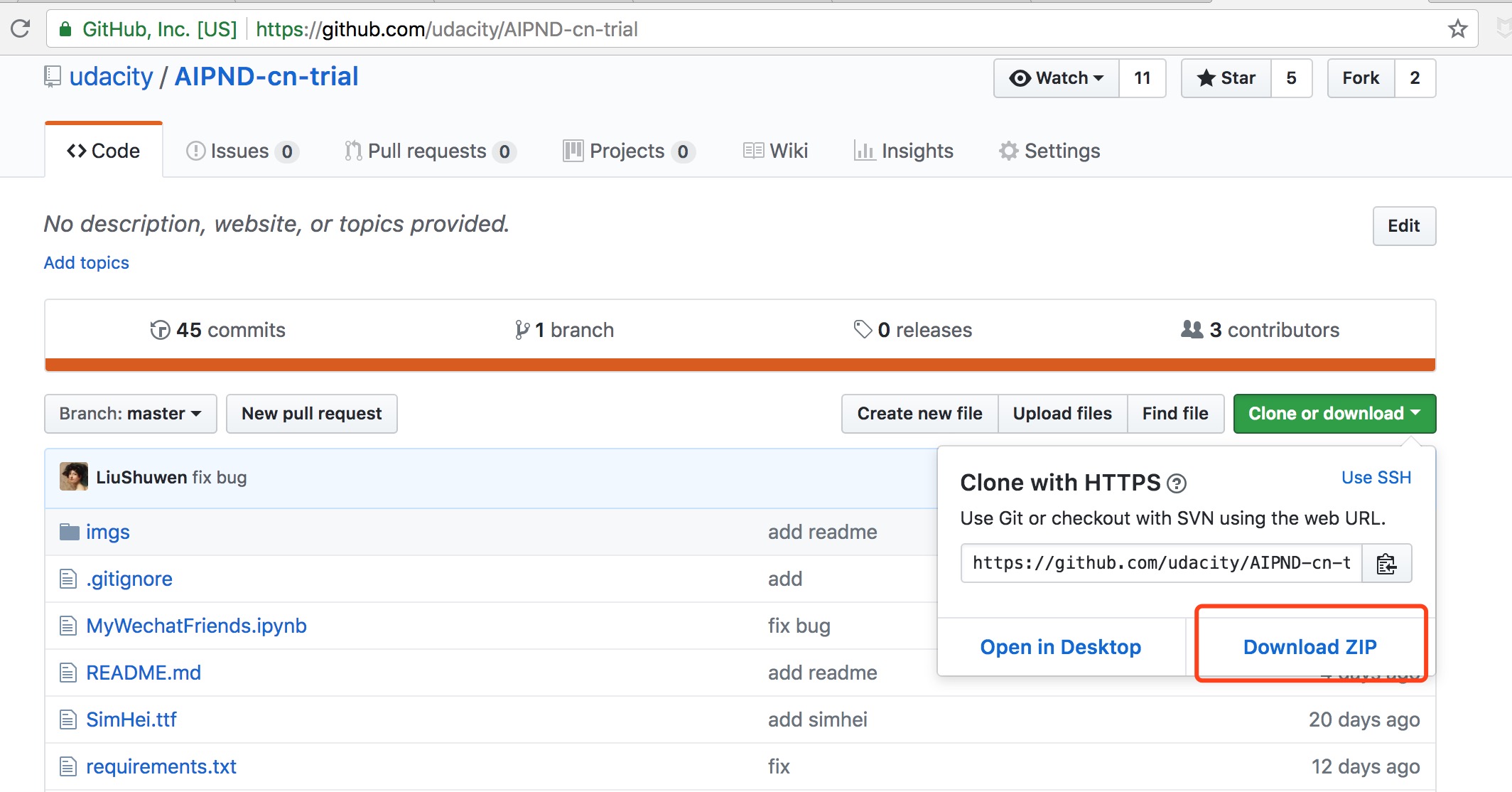Click the Edit description button
1512x792 pixels.
1403,226
